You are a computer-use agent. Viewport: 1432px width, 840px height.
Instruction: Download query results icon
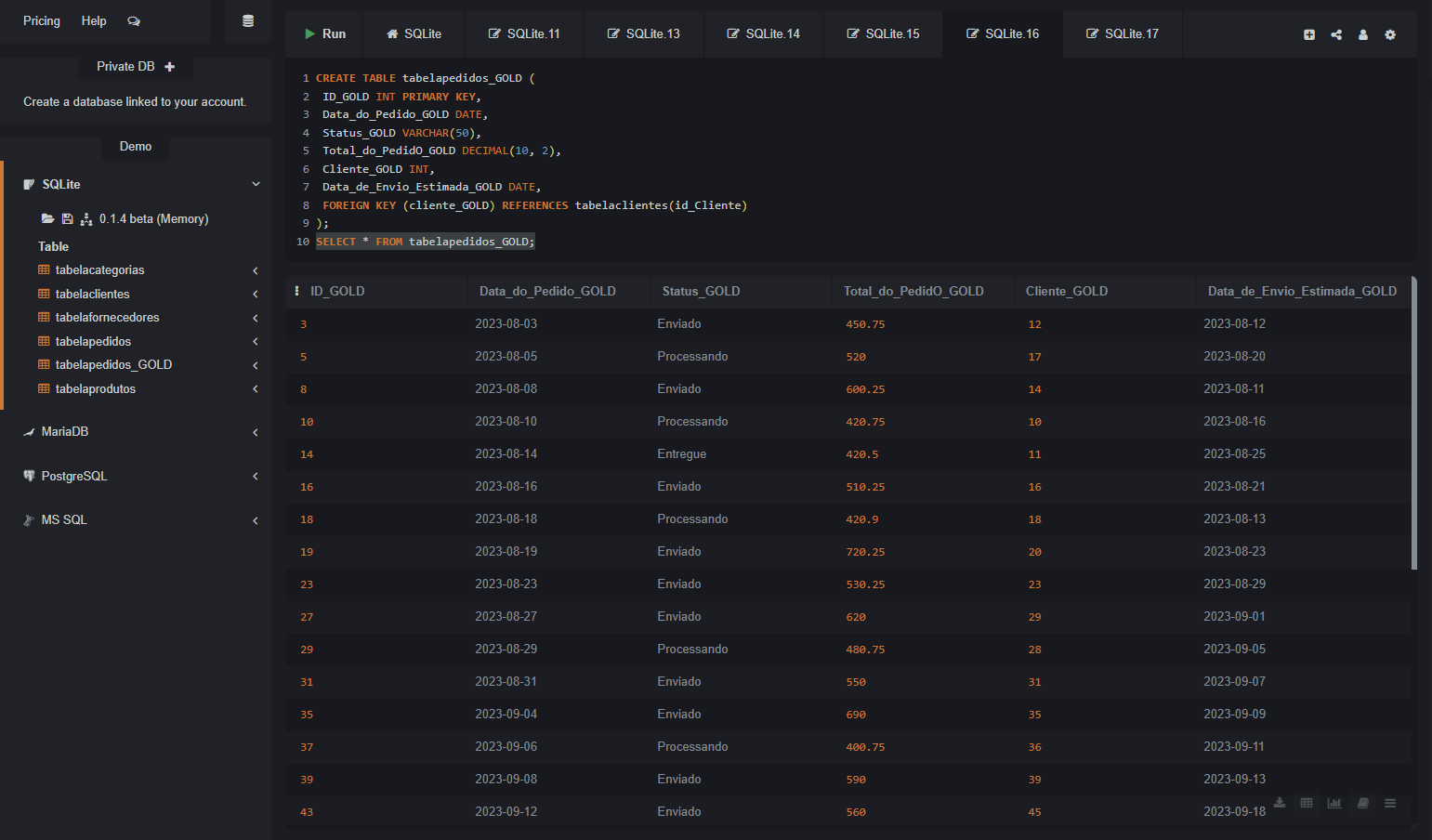point(1280,803)
